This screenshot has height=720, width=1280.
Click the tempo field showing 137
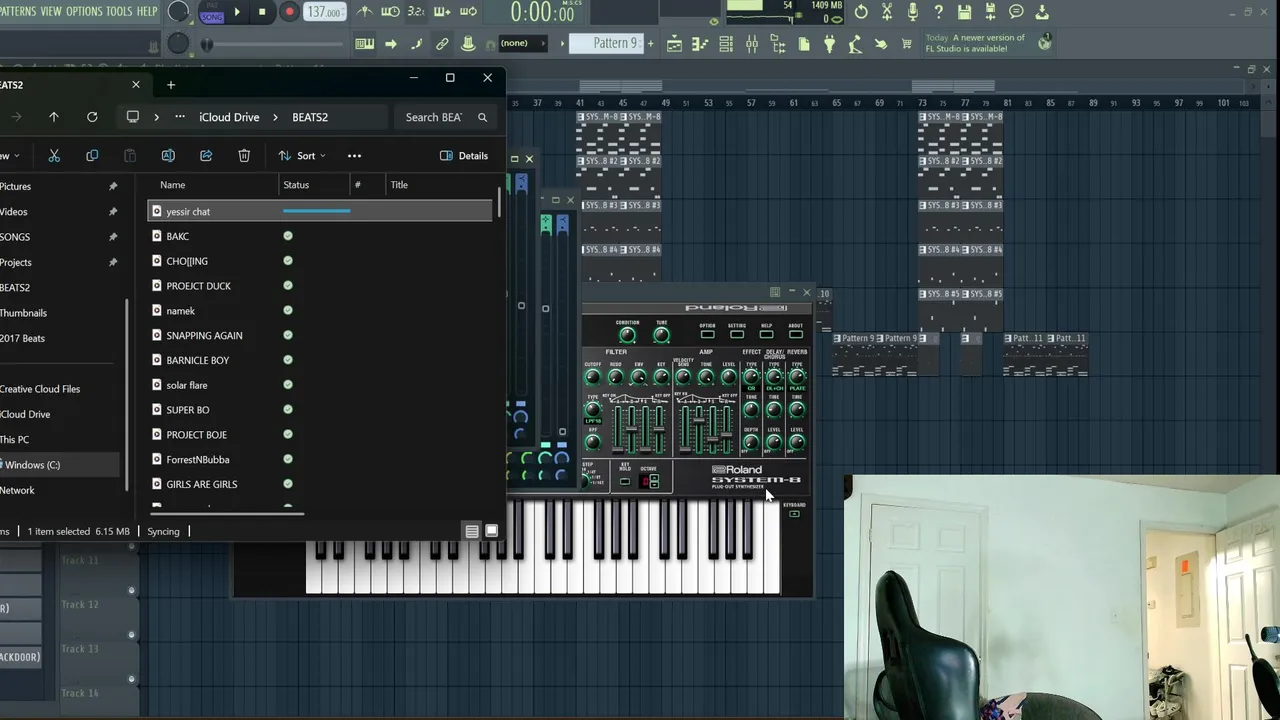click(324, 12)
